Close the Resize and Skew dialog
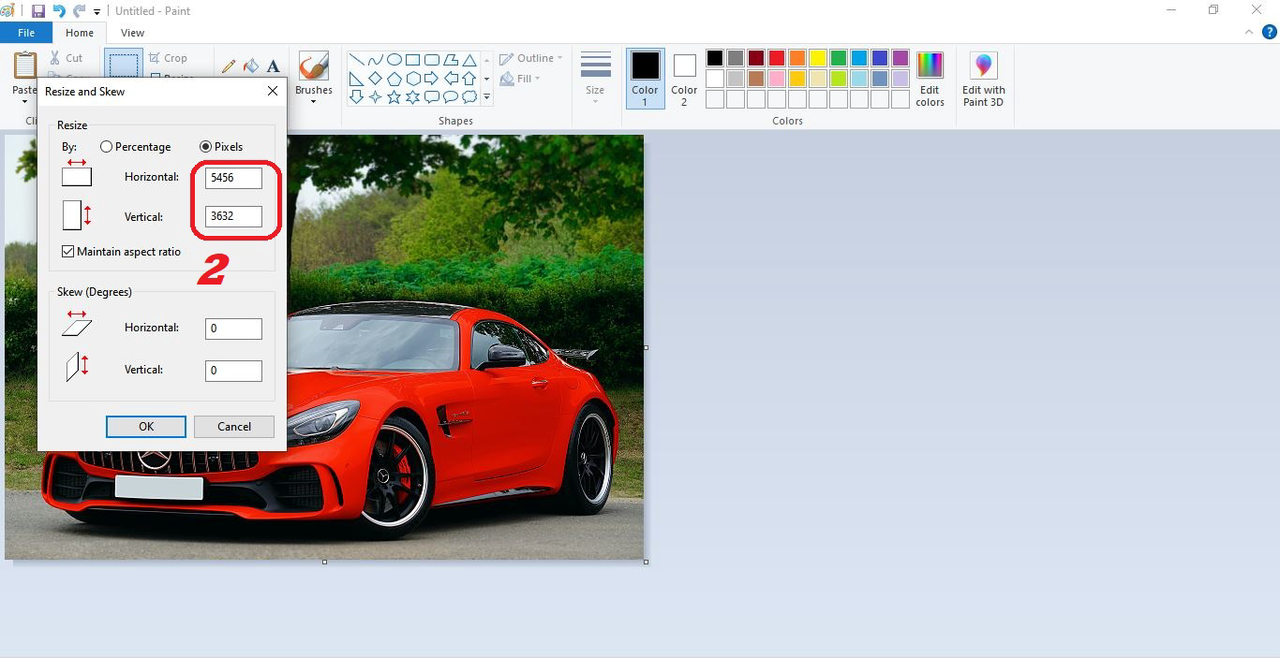The height and width of the screenshot is (658, 1280). (272, 91)
